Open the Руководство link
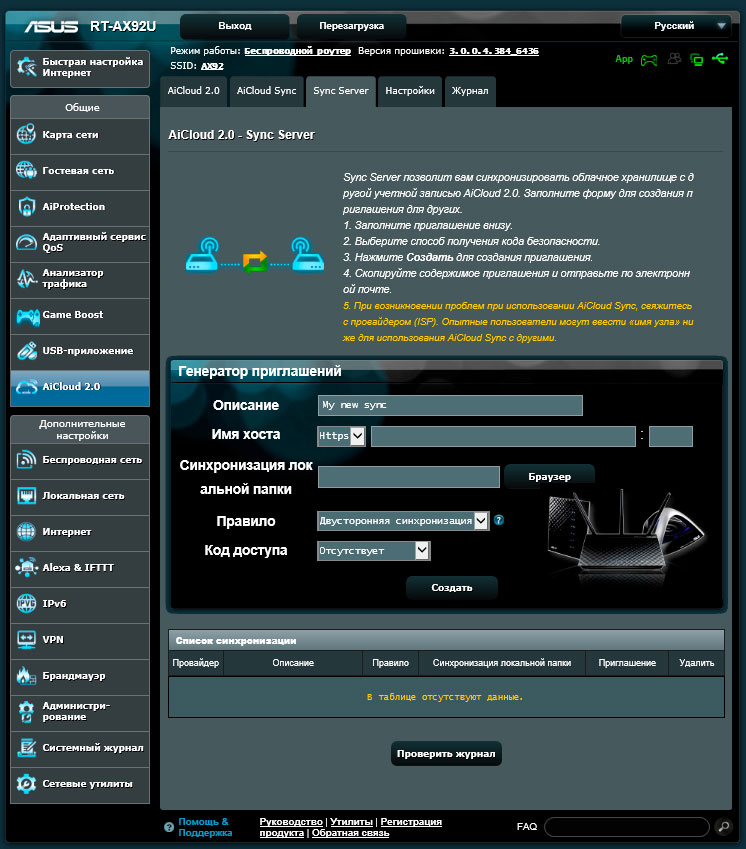The image size is (746, 849). click(x=291, y=822)
